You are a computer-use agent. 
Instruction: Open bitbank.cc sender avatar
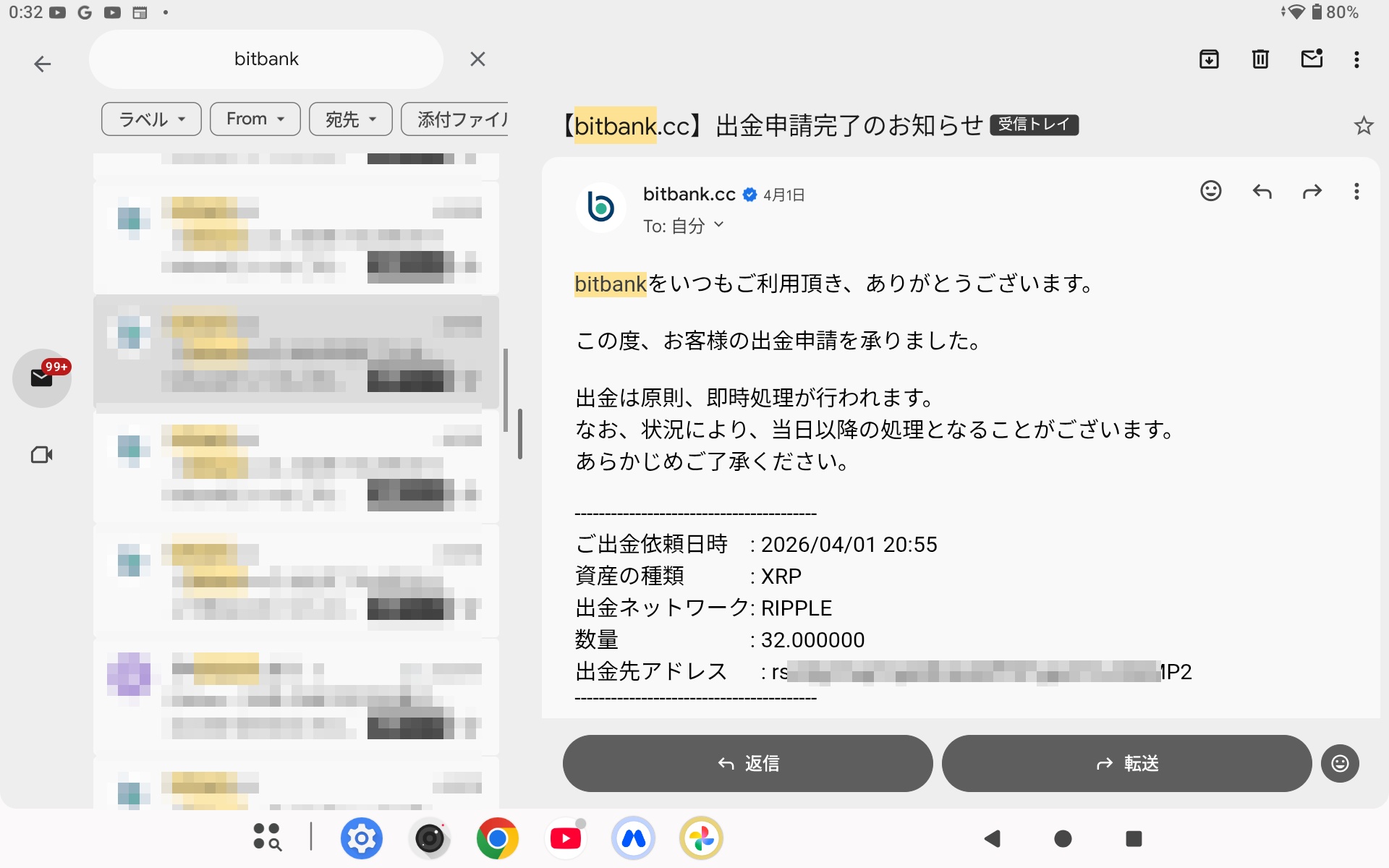[x=600, y=208]
